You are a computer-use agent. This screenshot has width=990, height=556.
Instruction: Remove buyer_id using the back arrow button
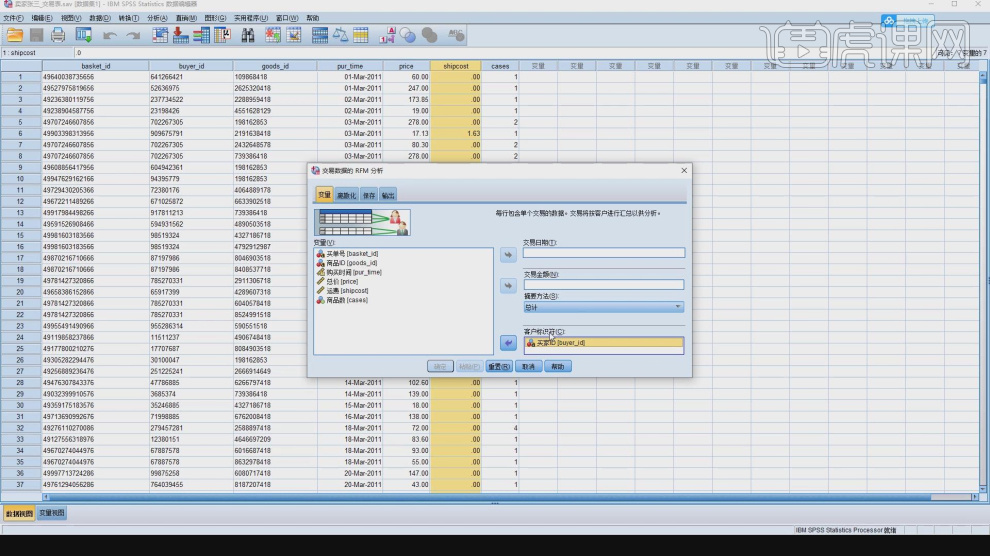tap(508, 343)
